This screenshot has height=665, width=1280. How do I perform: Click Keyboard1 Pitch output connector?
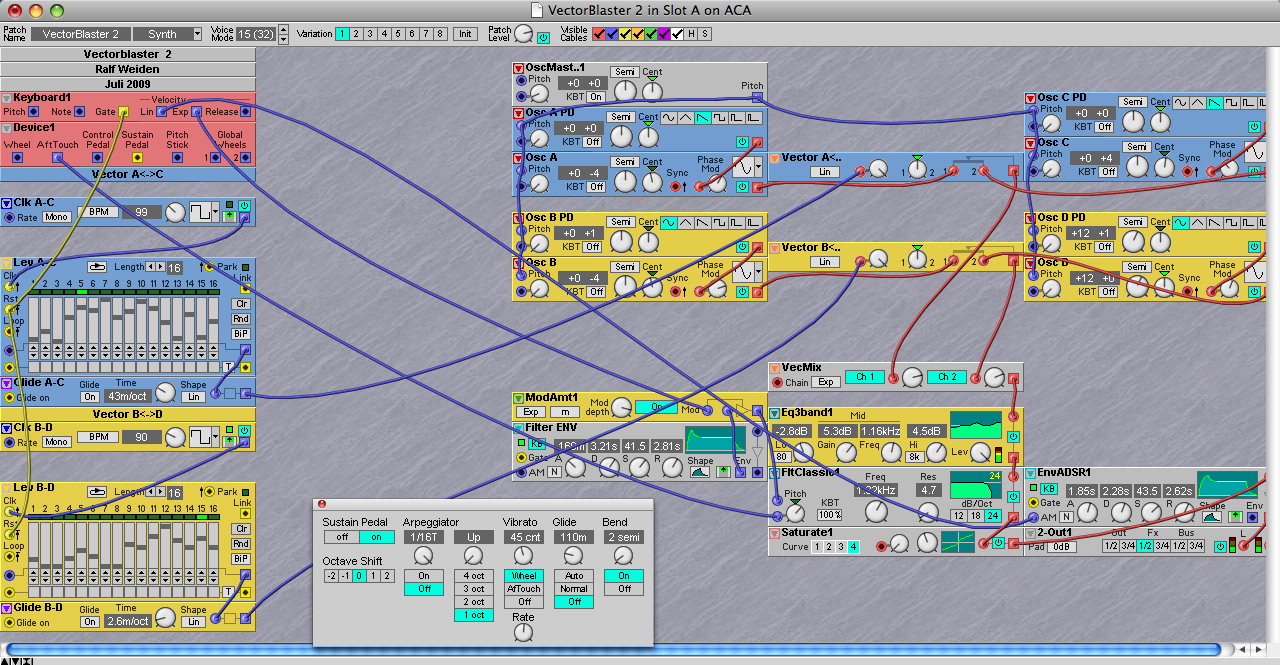pos(34,112)
